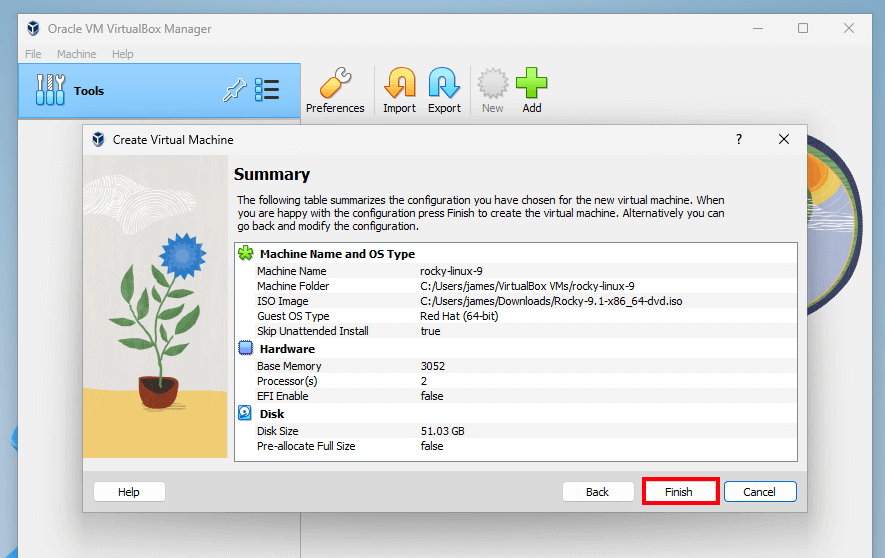Maximize the VirtualBox Manager window
The image size is (885, 558).
(x=803, y=28)
